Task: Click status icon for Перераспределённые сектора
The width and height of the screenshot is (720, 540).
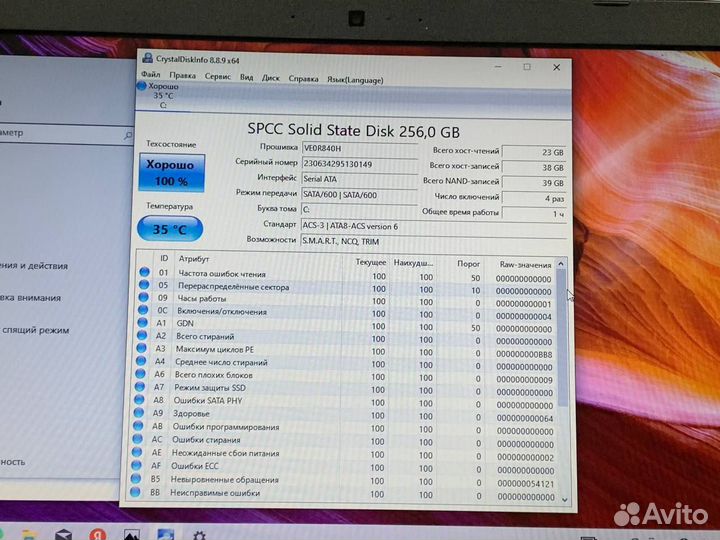Action: (144, 285)
